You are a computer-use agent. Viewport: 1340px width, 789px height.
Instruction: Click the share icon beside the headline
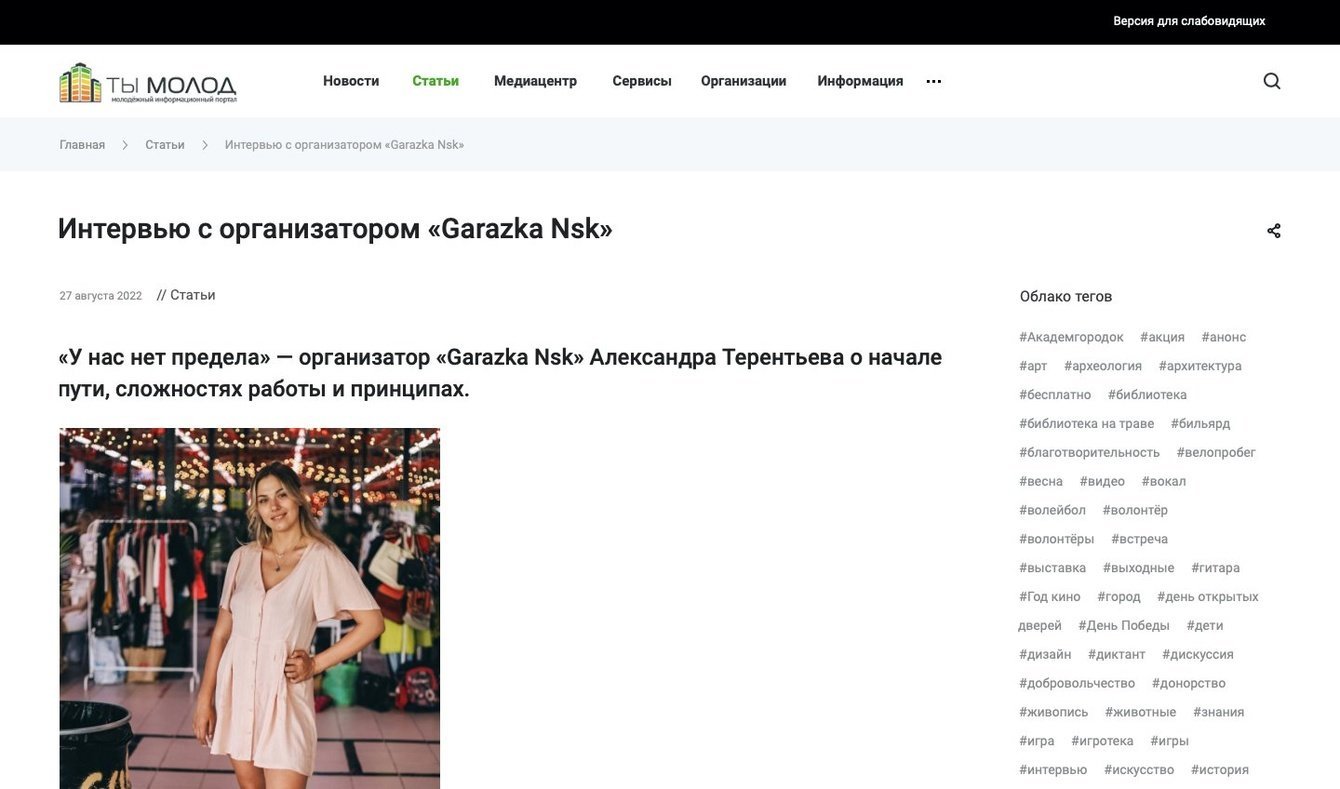point(1274,231)
